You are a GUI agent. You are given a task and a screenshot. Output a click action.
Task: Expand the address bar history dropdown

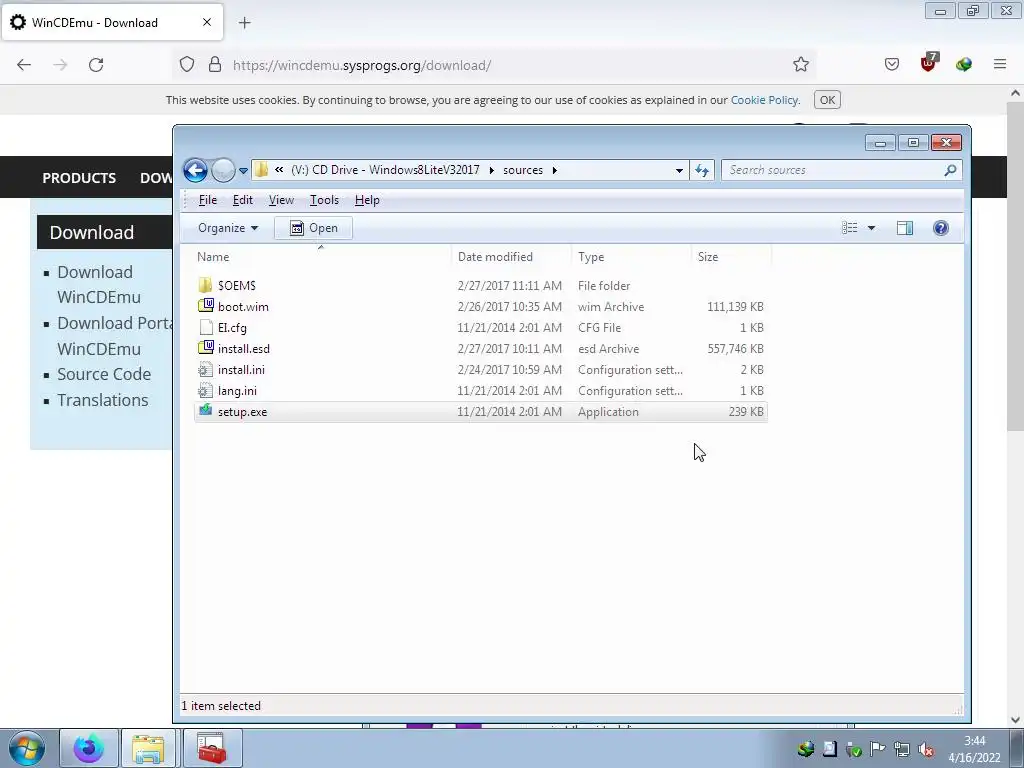[679, 170]
